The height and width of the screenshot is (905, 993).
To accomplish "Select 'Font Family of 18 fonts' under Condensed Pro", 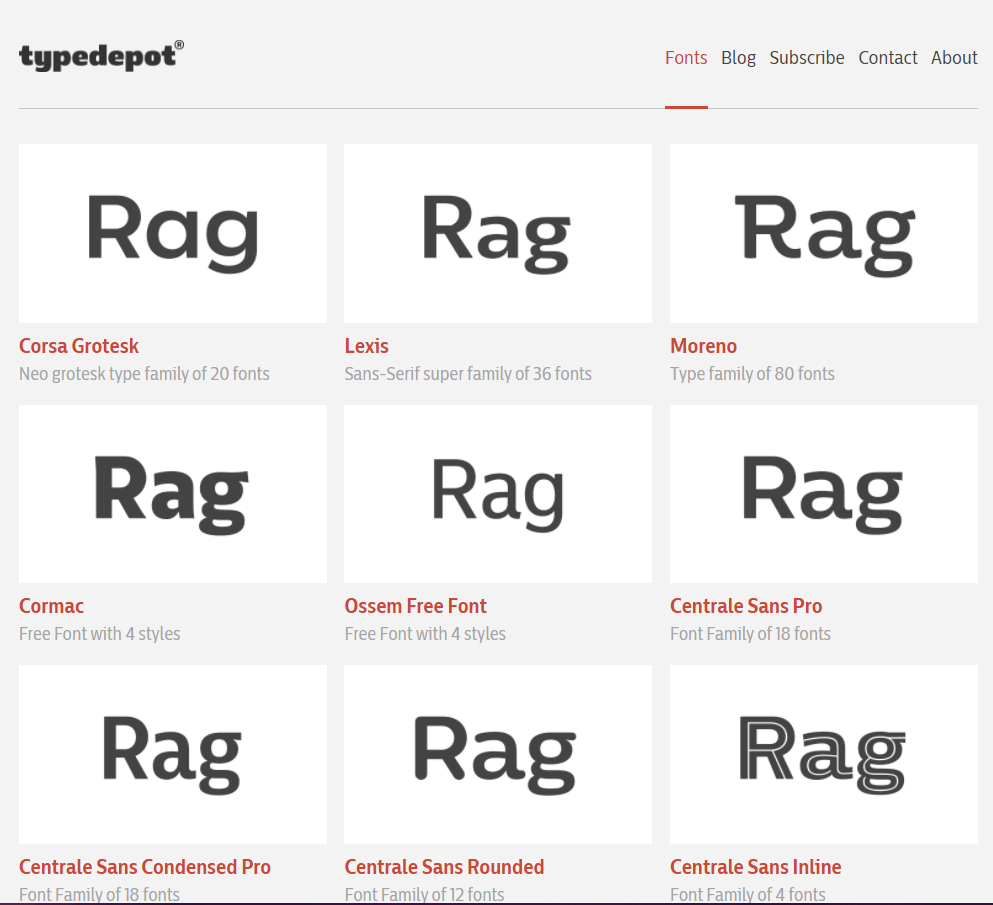I will coord(99,894).
